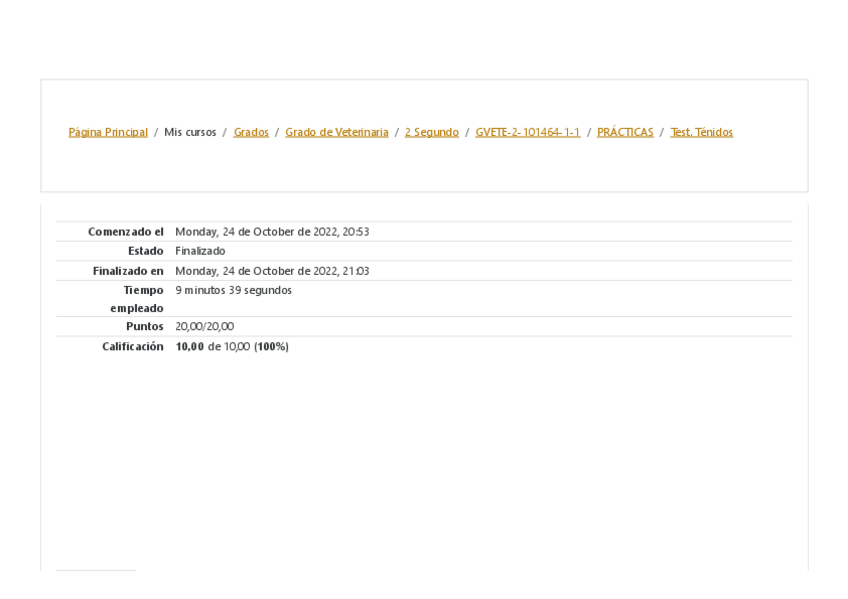Click the 'Calificación' label
Screen dimensions: 848x599
coord(132,347)
